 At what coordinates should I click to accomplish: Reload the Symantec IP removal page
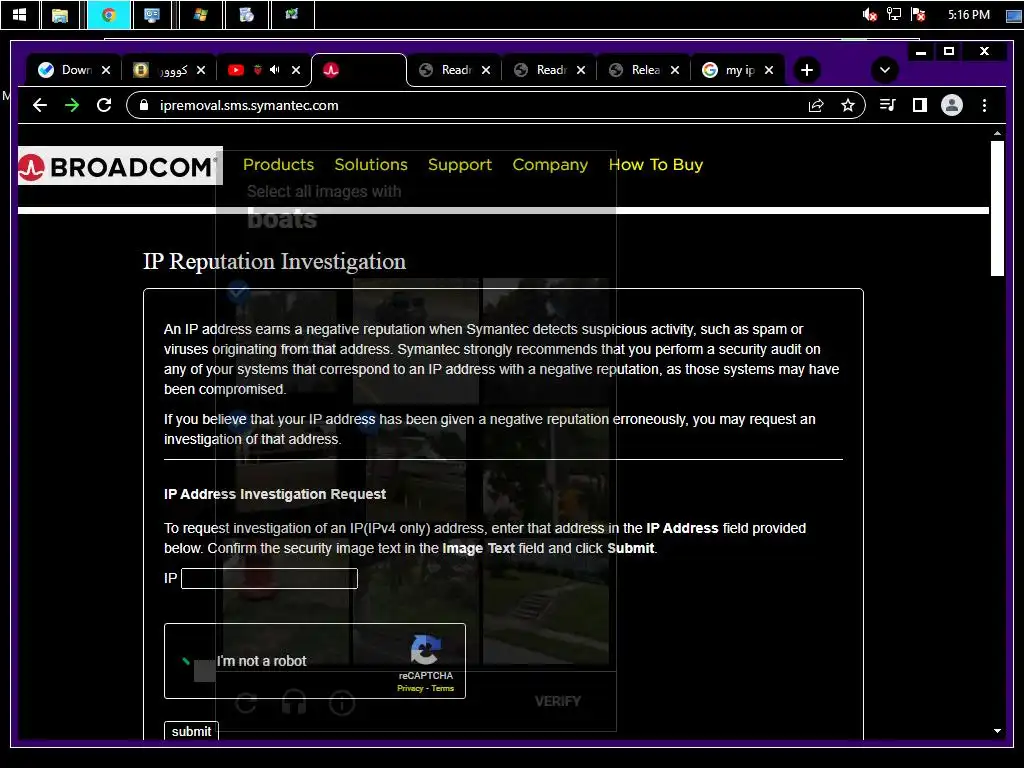click(x=104, y=105)
